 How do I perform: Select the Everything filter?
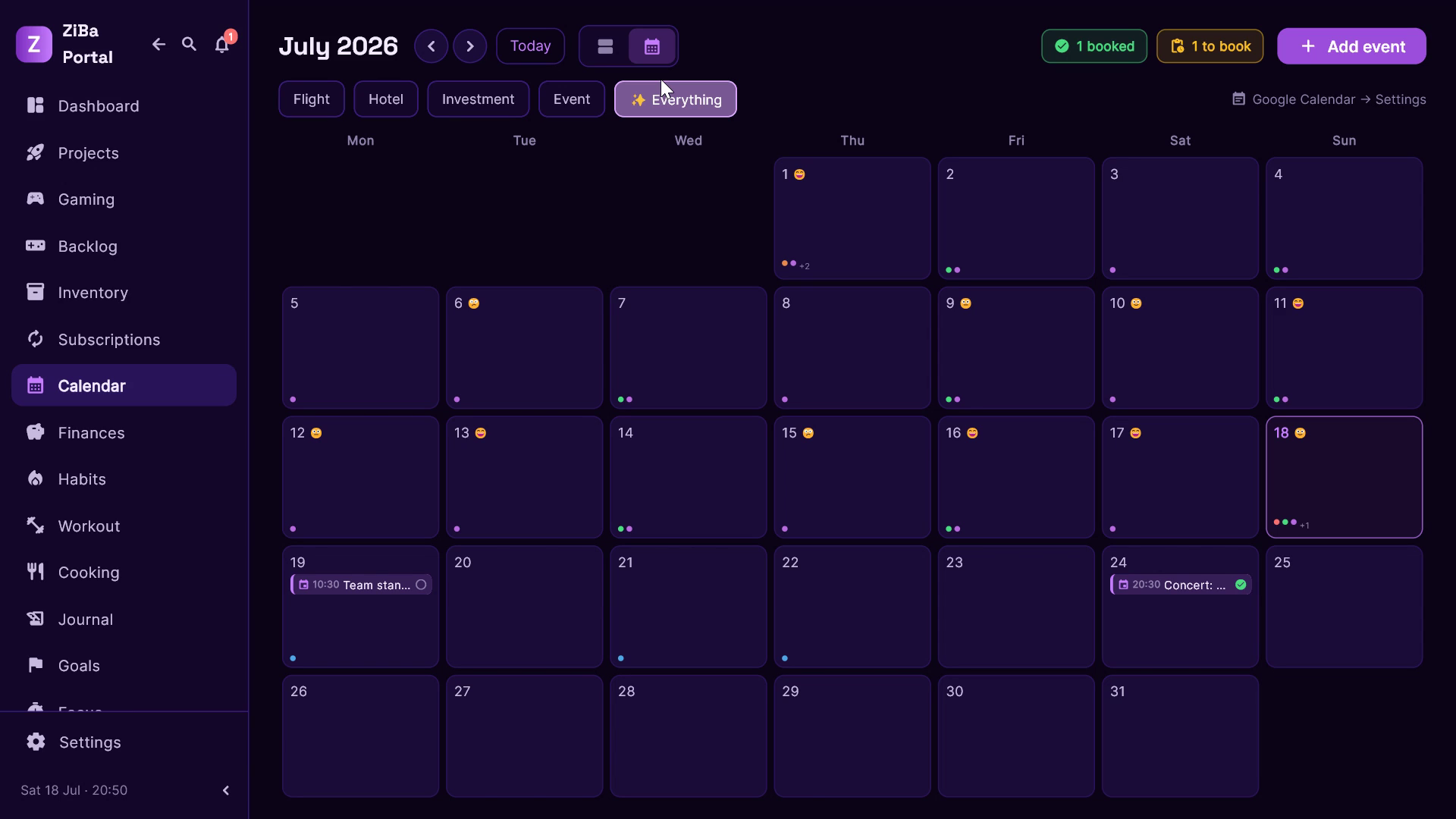coord(676,99)
